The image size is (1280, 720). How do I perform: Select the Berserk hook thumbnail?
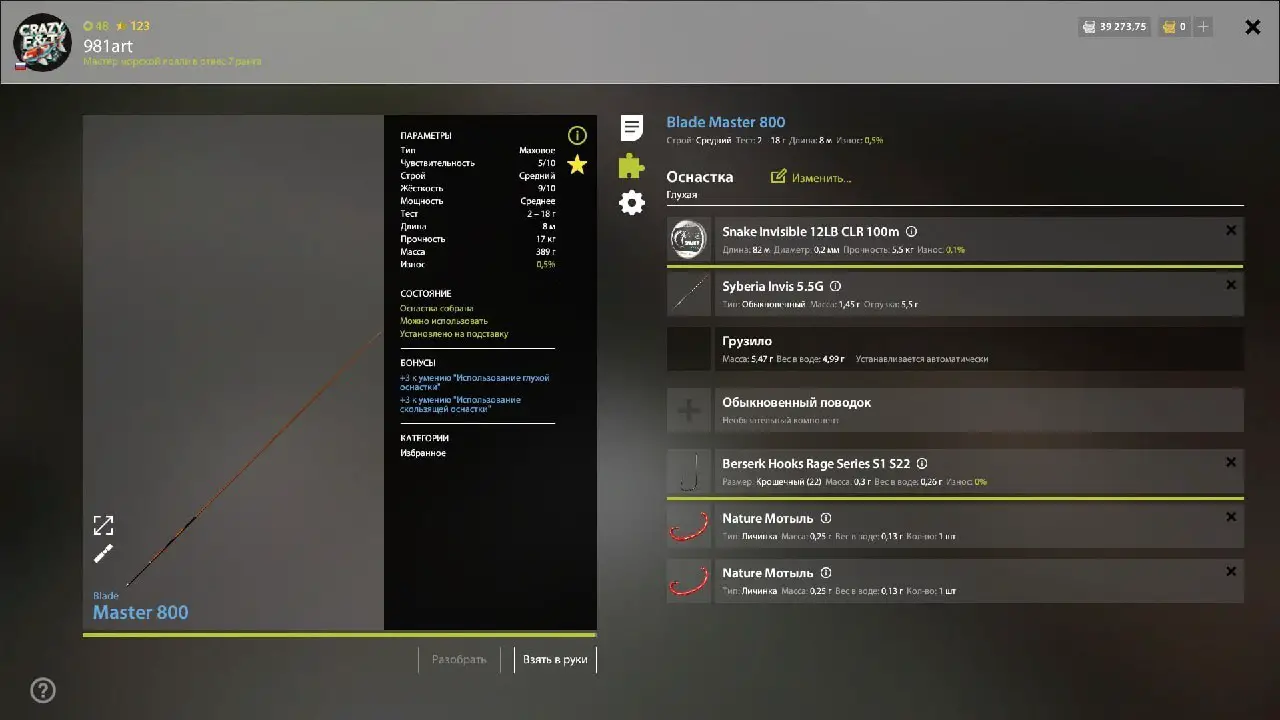coord(689,472)
